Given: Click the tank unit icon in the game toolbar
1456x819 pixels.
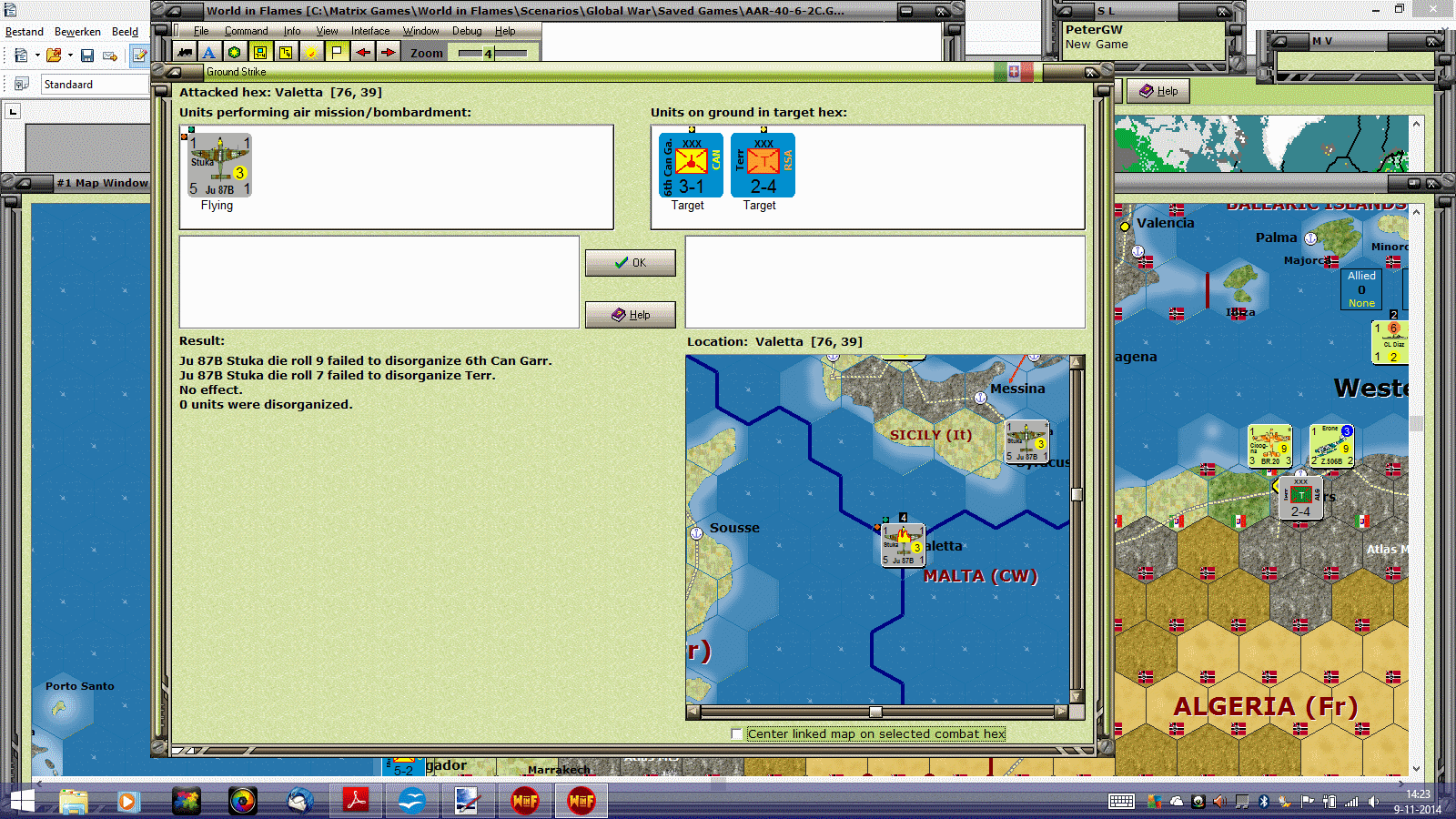Looking at the screenshot, I should click(x=185, y=53).
